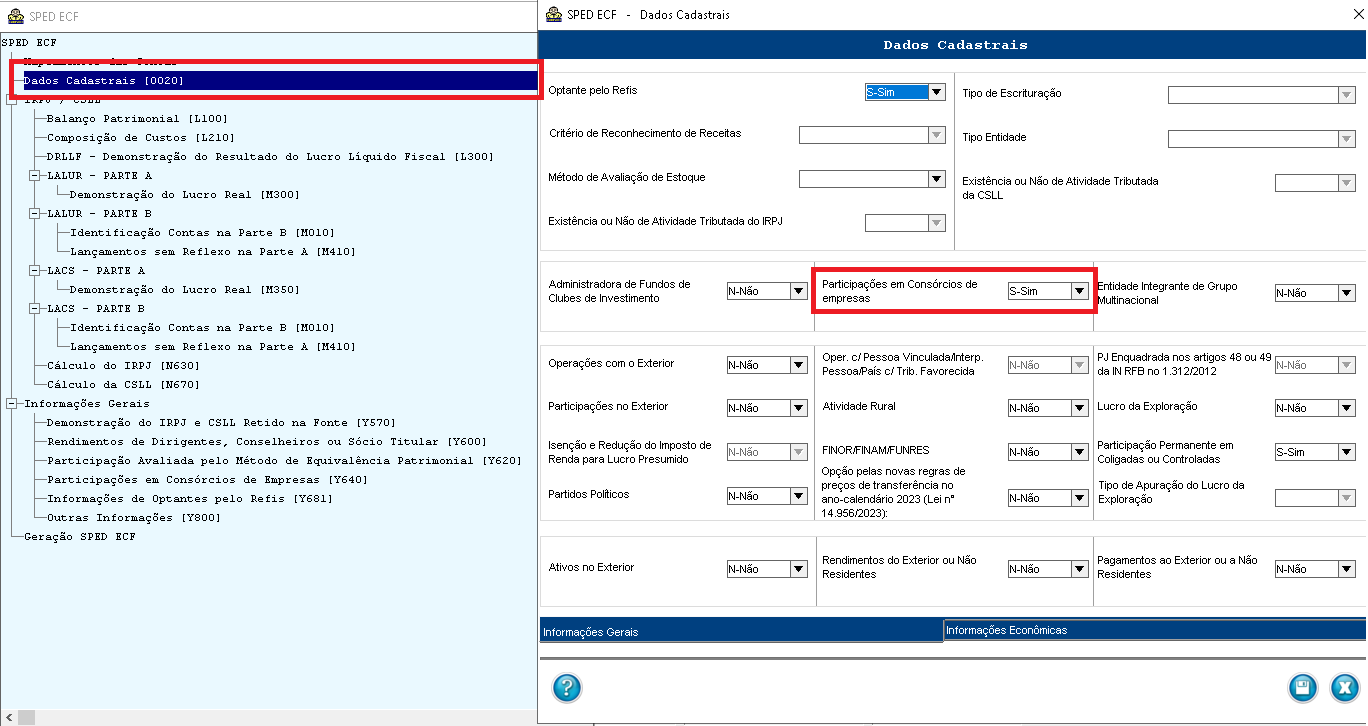Click the blue help question mark icon
The width and height of the screenshot is (1368, 726).
566,687
